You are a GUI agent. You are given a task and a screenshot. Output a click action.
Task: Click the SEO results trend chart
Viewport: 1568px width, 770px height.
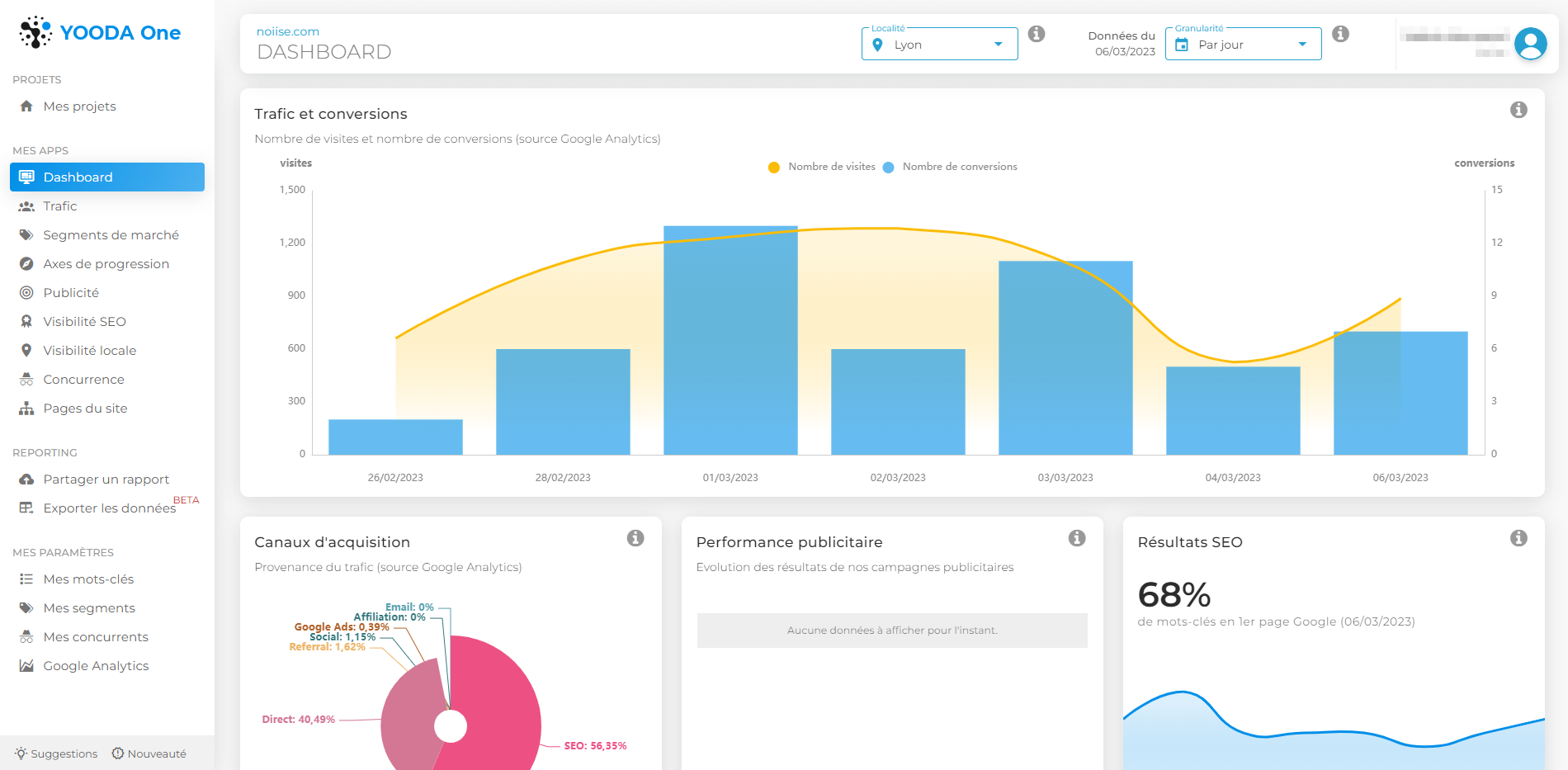coord(1334,730)
